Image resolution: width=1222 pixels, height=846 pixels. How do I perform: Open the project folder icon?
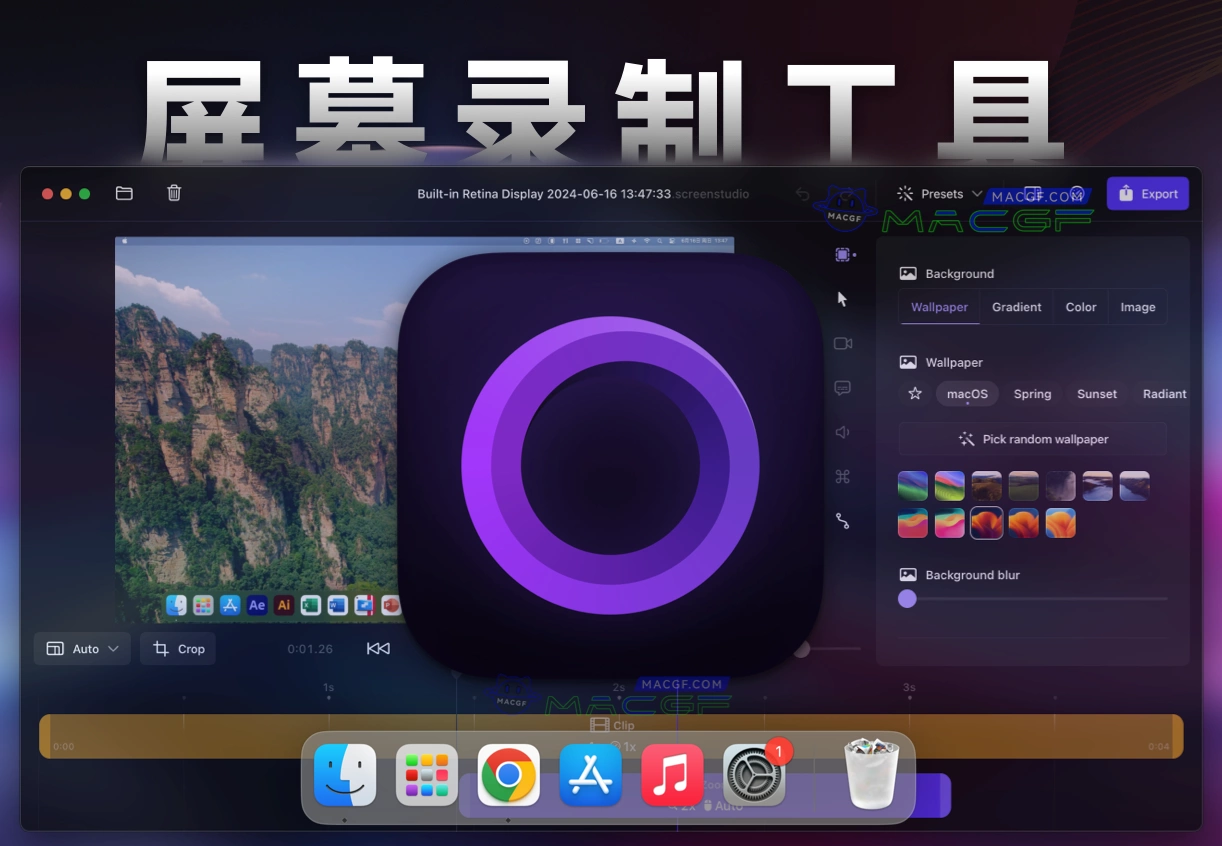click(124, 193)
